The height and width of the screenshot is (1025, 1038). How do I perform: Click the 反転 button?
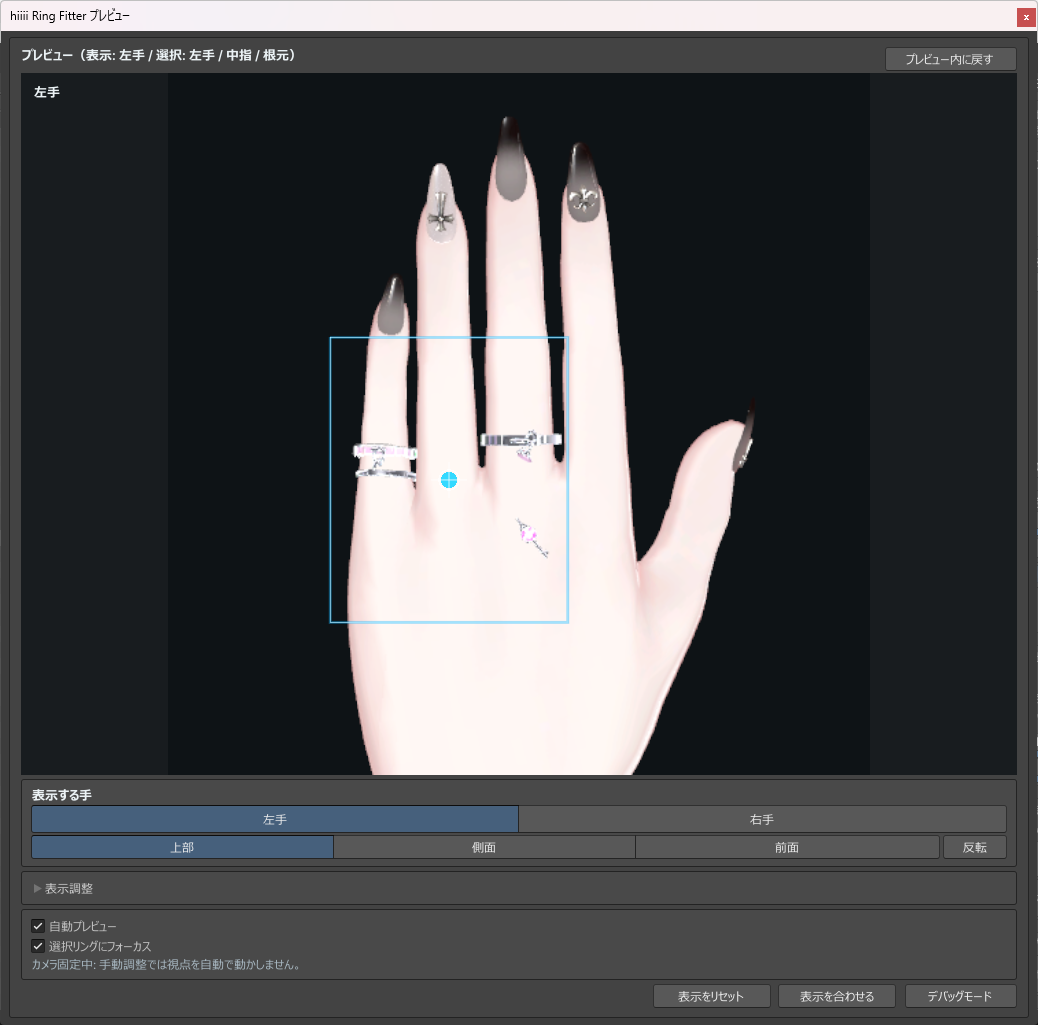coord(974,847)
